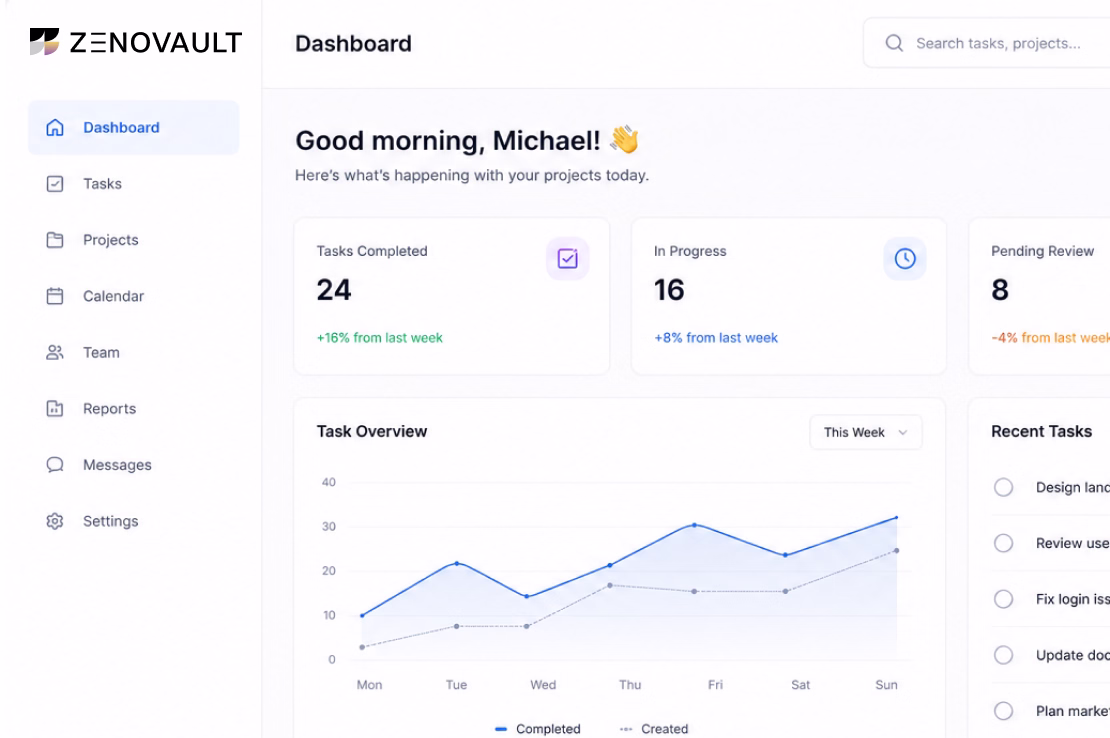Click the In Progress card
Image resolution: width=1110 pixels, height=738 pixels.
789,296
